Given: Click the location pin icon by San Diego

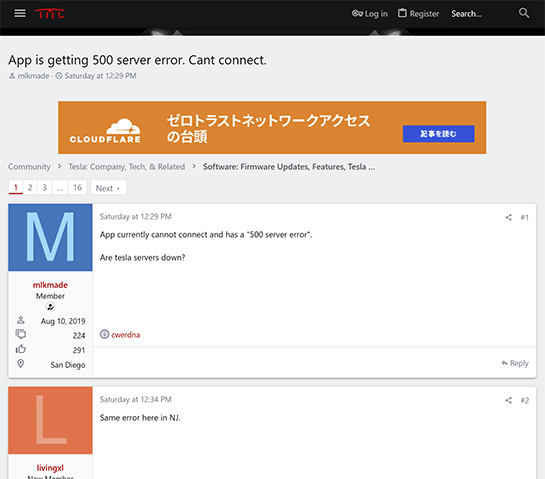Looking at the screenshot, I should click(21, 364).
